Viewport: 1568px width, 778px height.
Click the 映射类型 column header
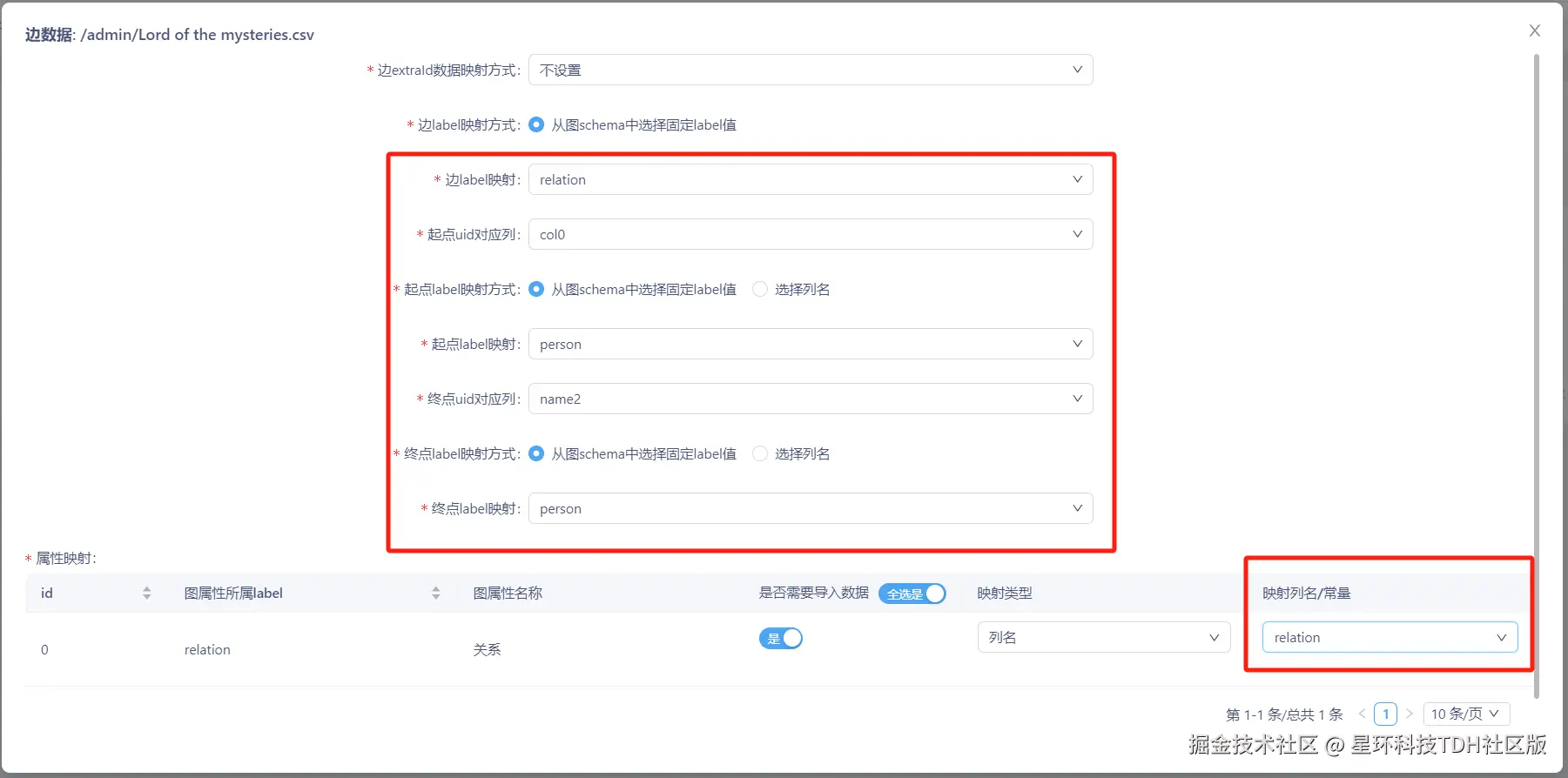click(1005, 593)
